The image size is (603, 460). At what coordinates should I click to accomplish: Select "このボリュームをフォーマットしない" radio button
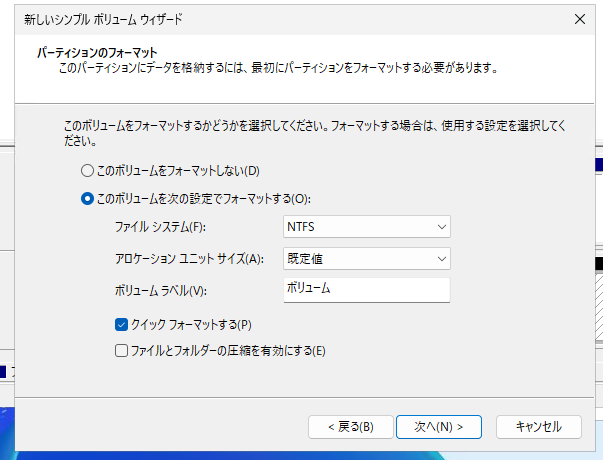point(88,171)
